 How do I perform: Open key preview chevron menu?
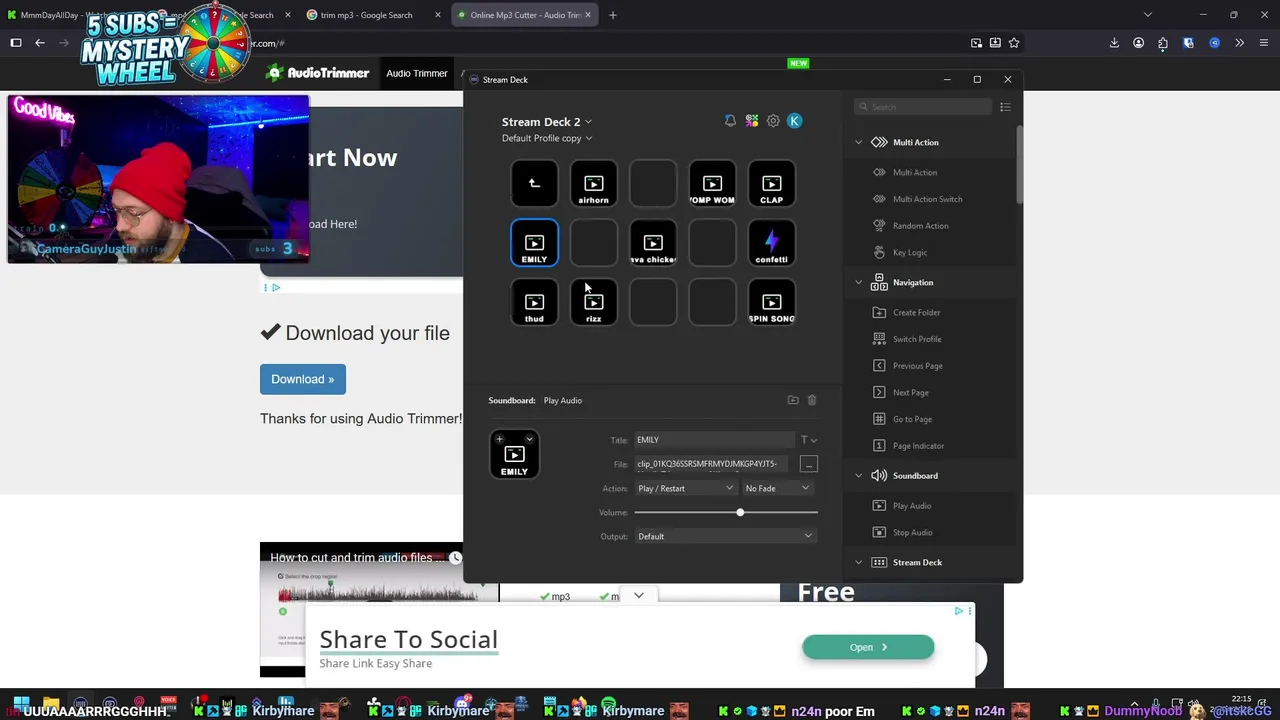[530, 439]
